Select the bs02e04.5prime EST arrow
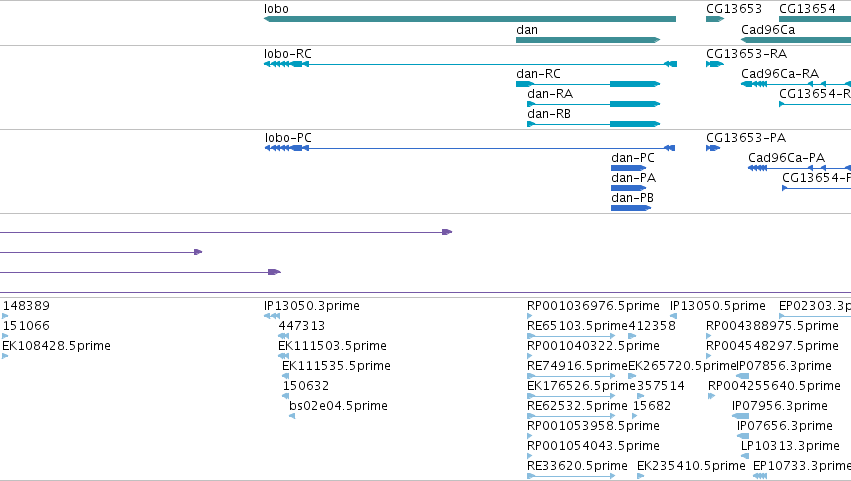The width and height of the screenshot is (851, 481). [292, 416]
